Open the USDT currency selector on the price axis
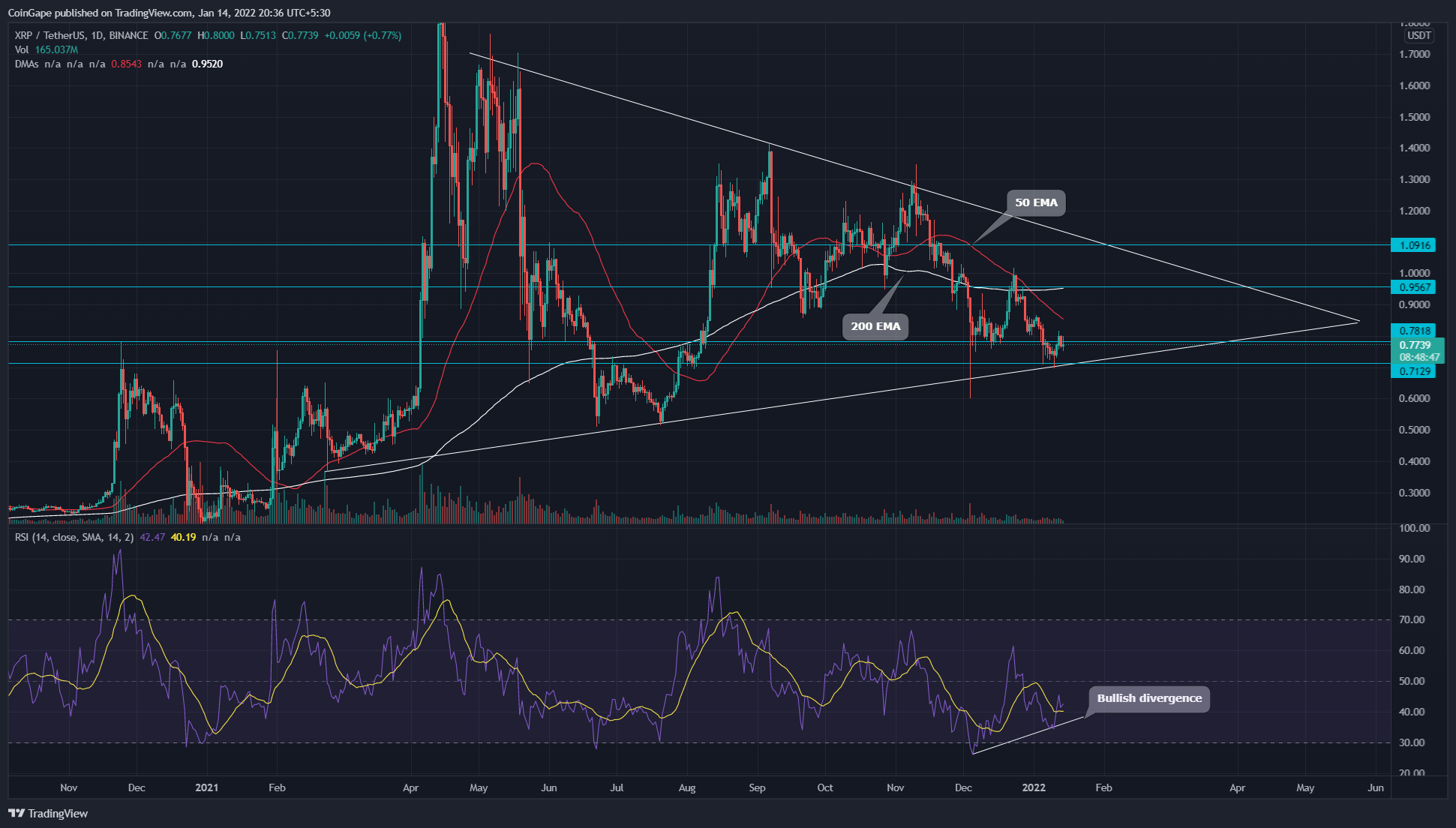 (x=1419, y=35)
